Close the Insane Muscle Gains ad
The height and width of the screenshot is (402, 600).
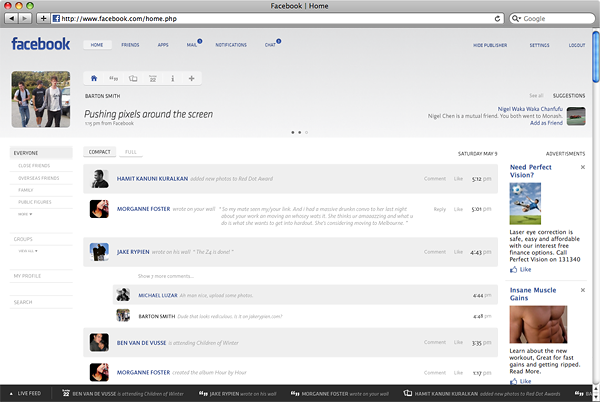(x=583, y=290)
